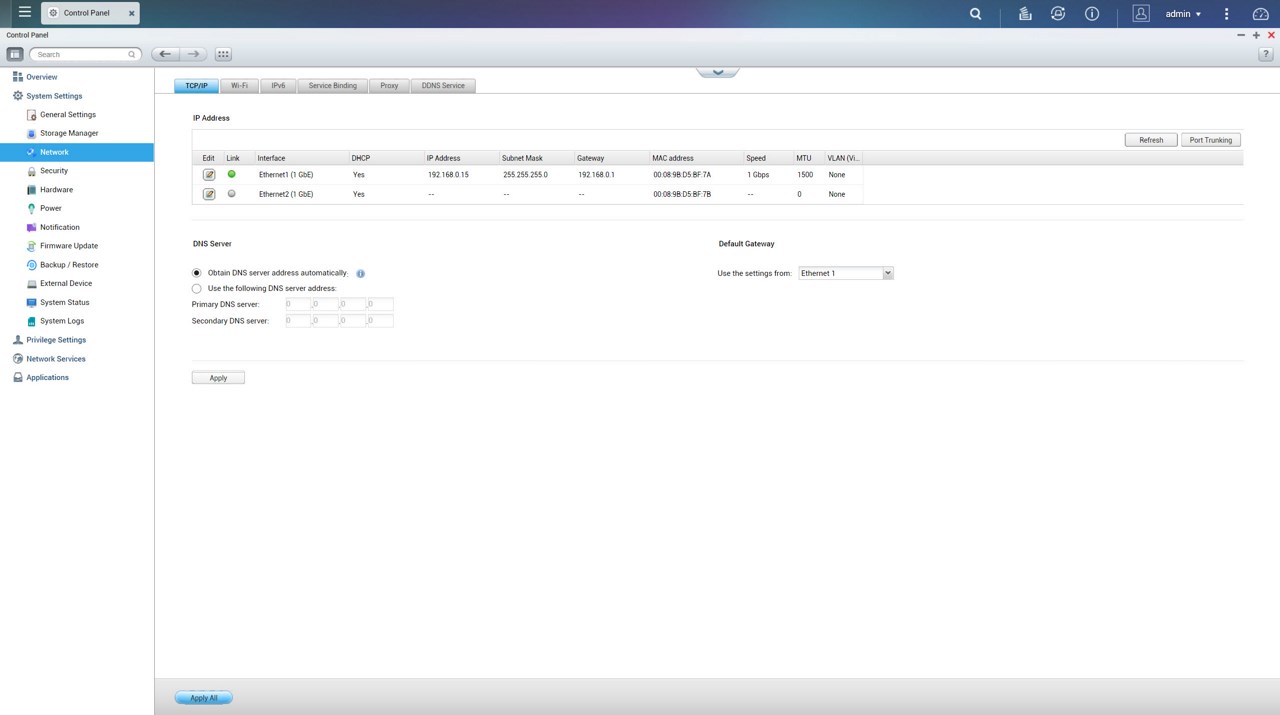Image resolution: width=1280 pixels, height=715 pixels.
Task: Click the Primary DNS server field
Action: (339, 304)
